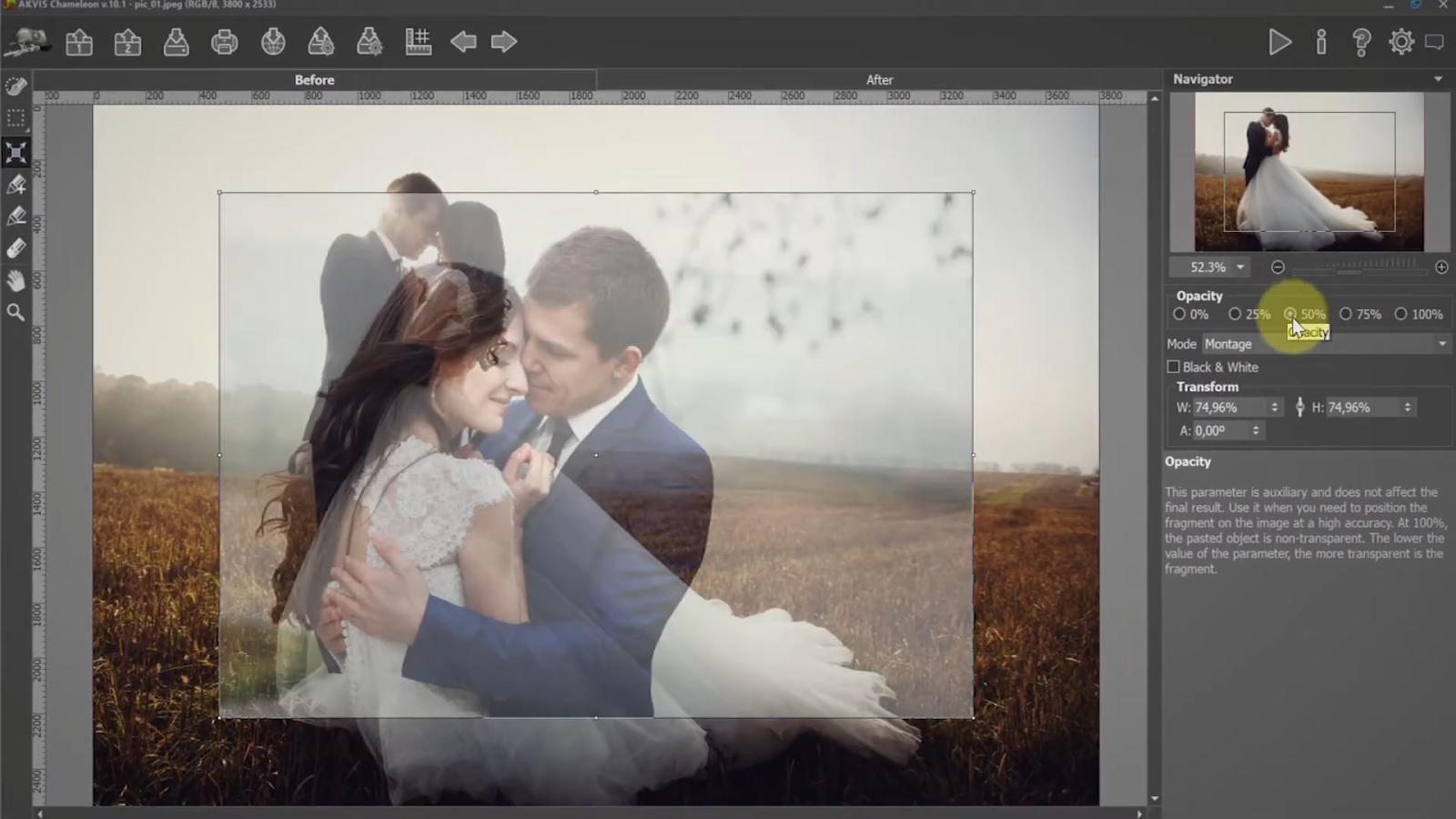Click the print image icon
Image resolution: width=1456 pixels, height=819 pixels.
[x=225, y=42]
